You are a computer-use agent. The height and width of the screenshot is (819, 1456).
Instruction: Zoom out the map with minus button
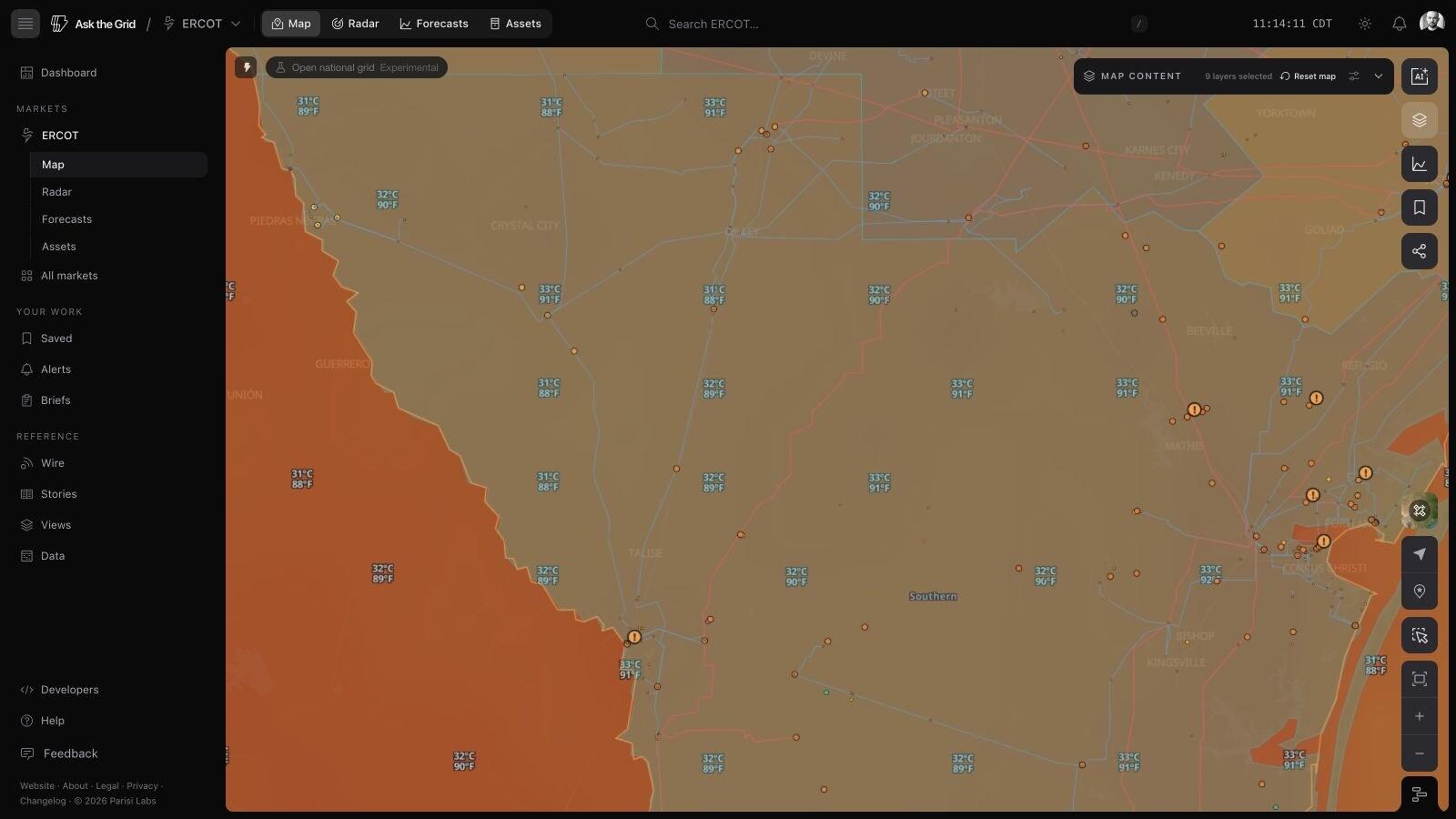click(x=1420, y=753)
